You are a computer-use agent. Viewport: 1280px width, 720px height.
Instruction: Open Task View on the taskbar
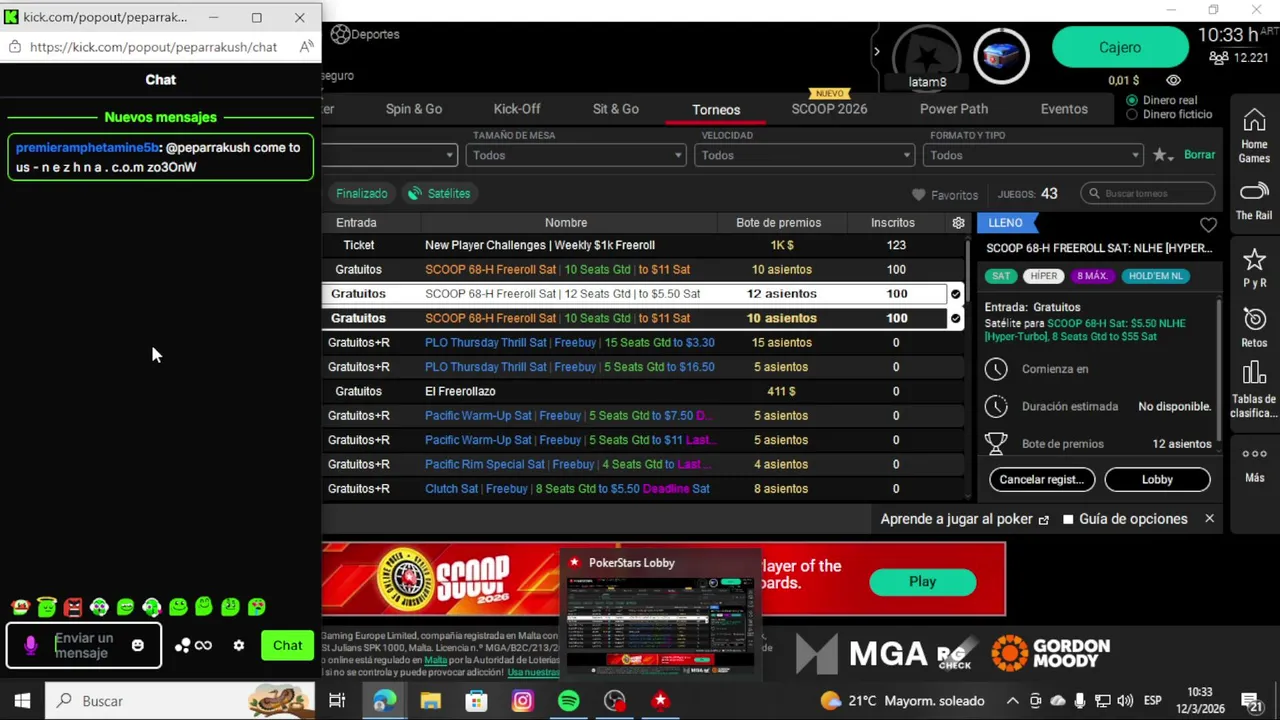pos(337,701)
